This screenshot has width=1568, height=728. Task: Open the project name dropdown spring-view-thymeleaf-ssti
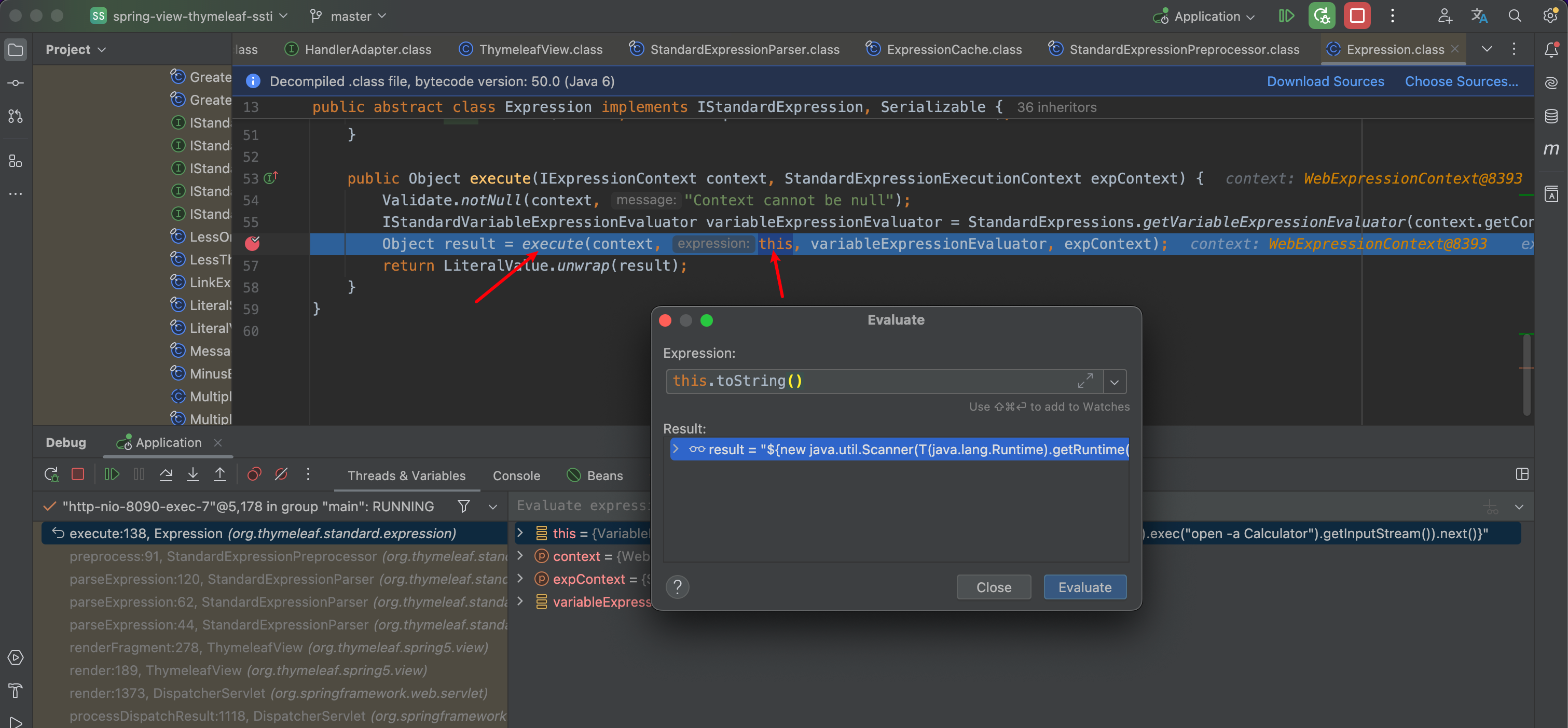(x=189, y=16)
